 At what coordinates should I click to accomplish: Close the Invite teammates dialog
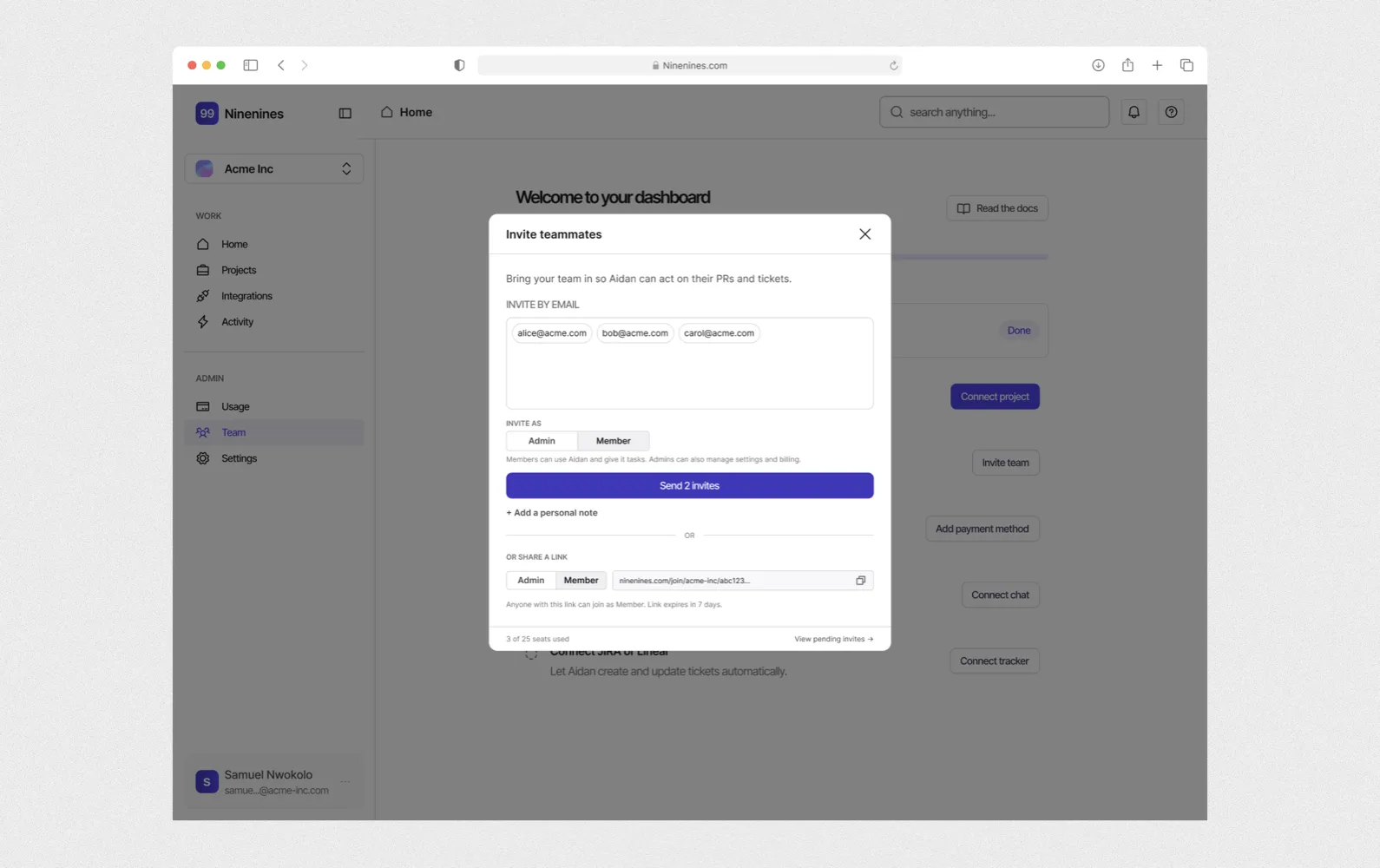pos(864,234)
